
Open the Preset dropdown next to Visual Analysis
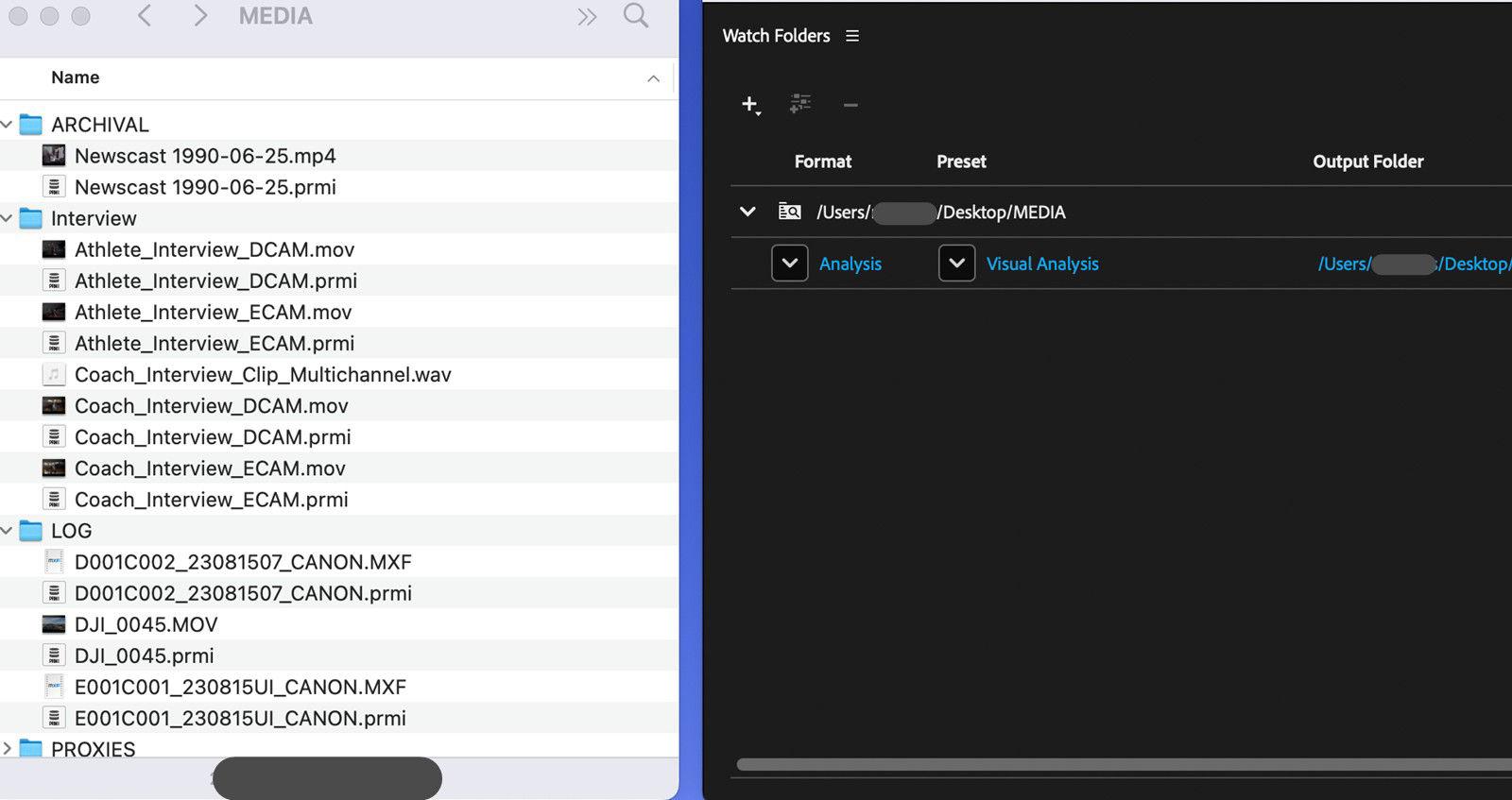coord(956,264)
